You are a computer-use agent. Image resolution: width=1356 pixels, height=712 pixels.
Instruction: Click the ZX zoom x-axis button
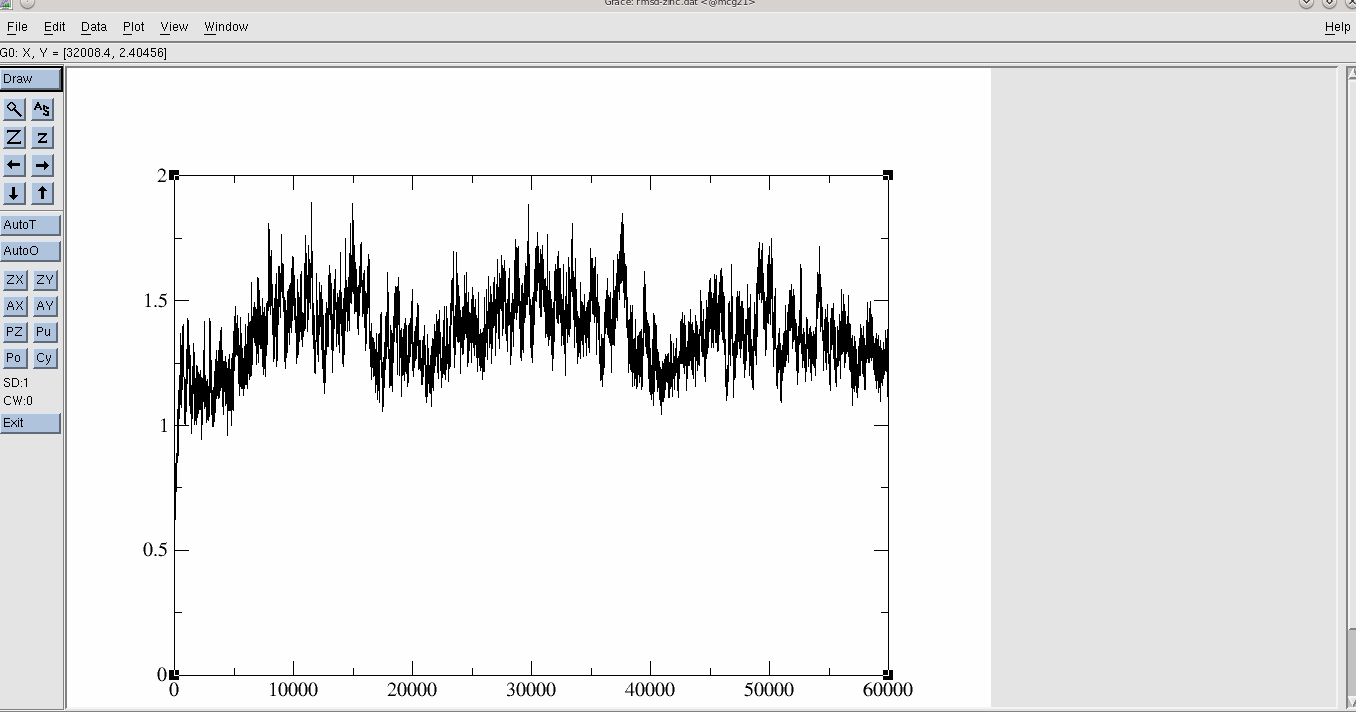point(15,280)
